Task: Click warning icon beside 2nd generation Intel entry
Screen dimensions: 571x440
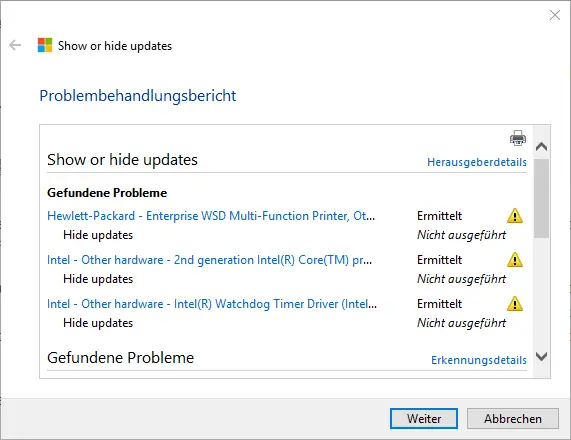Action: click(515, 260)
